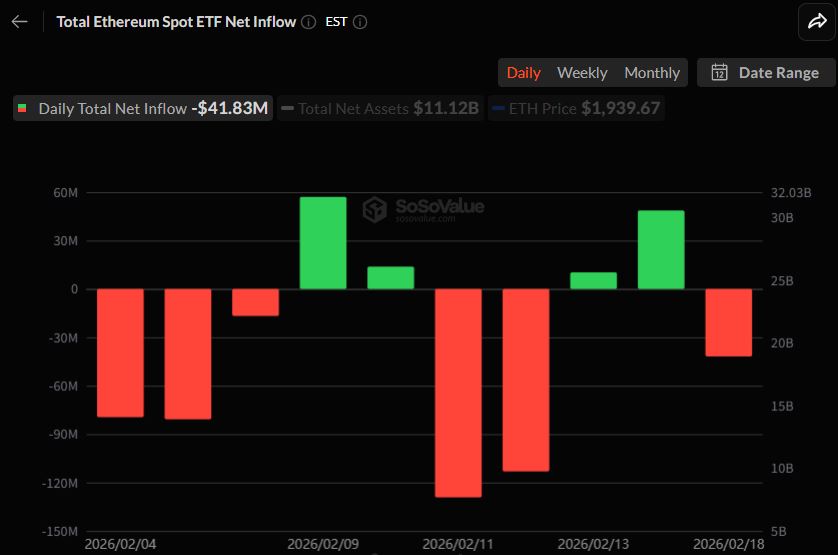Open the Date Range picker
The height and width of the screenshot is (555, 838).
[766, 72]
